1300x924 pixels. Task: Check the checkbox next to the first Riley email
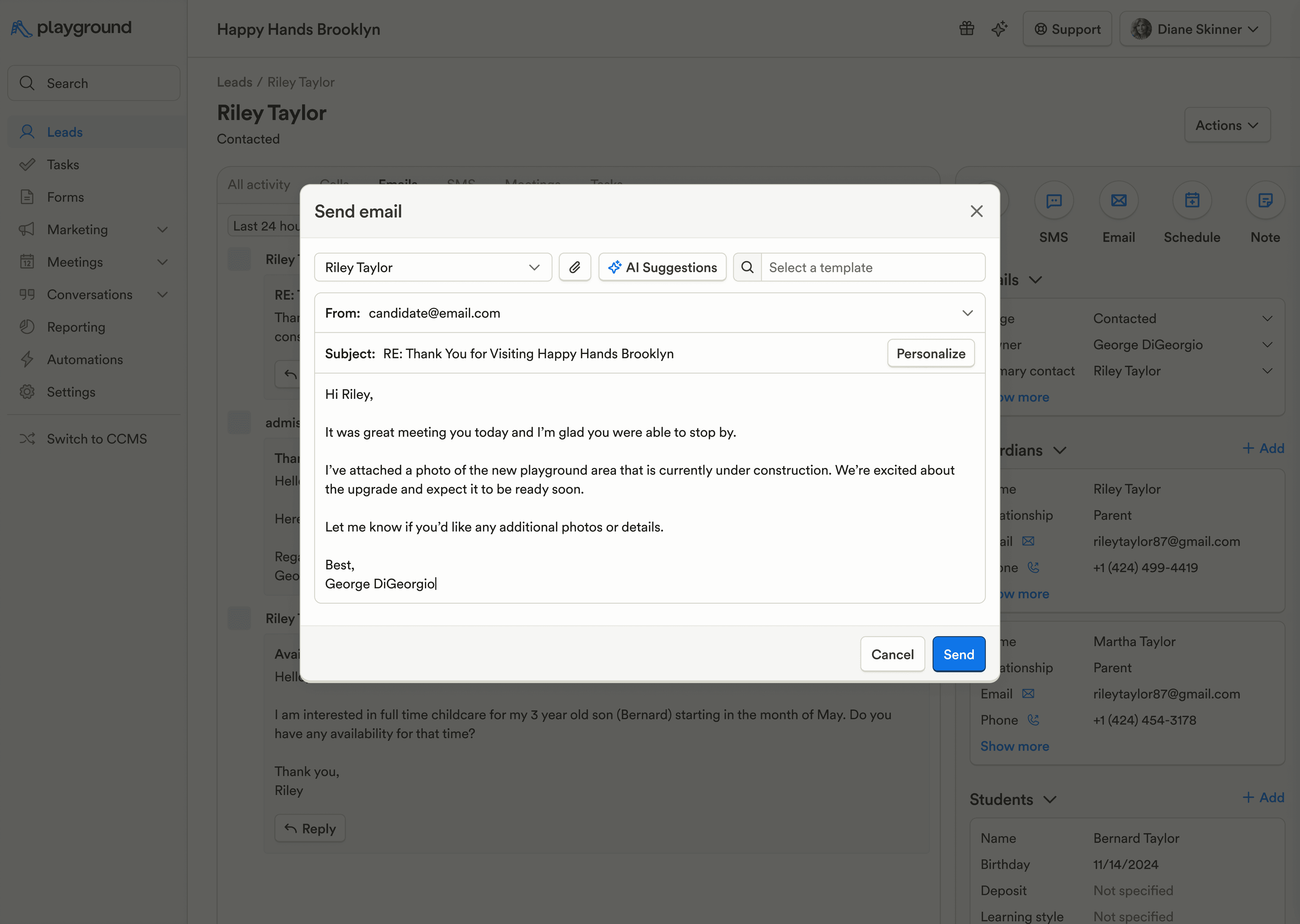click(239, 259)
